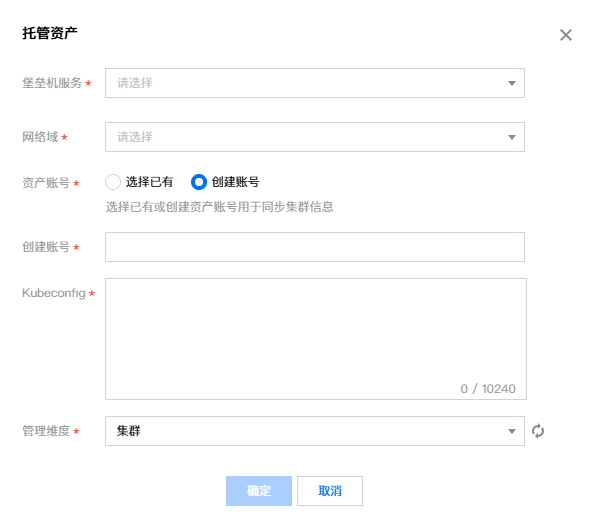Click the 托管资产 dialog title

tap(50, 33)
